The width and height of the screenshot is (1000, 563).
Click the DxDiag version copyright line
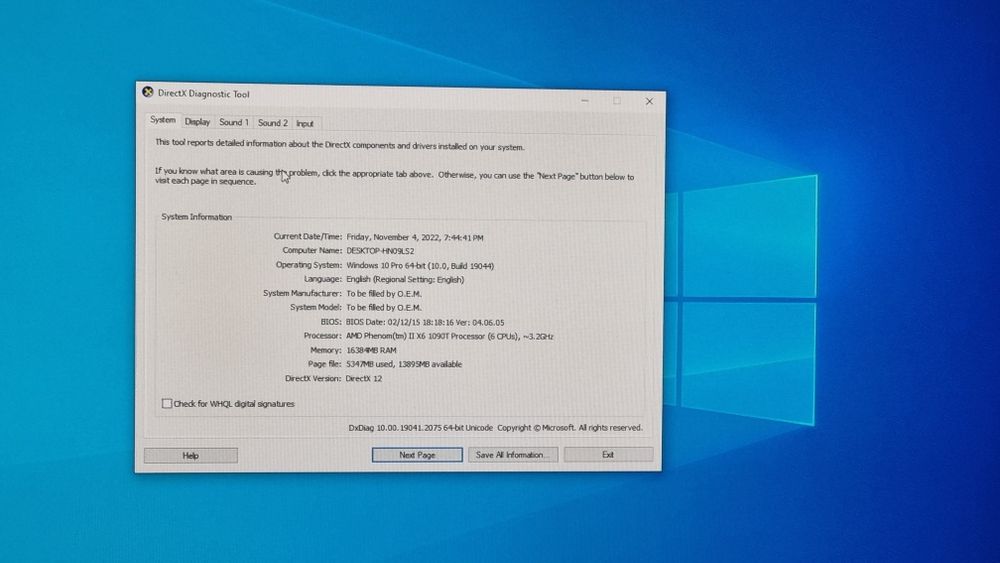click(496, 428)
